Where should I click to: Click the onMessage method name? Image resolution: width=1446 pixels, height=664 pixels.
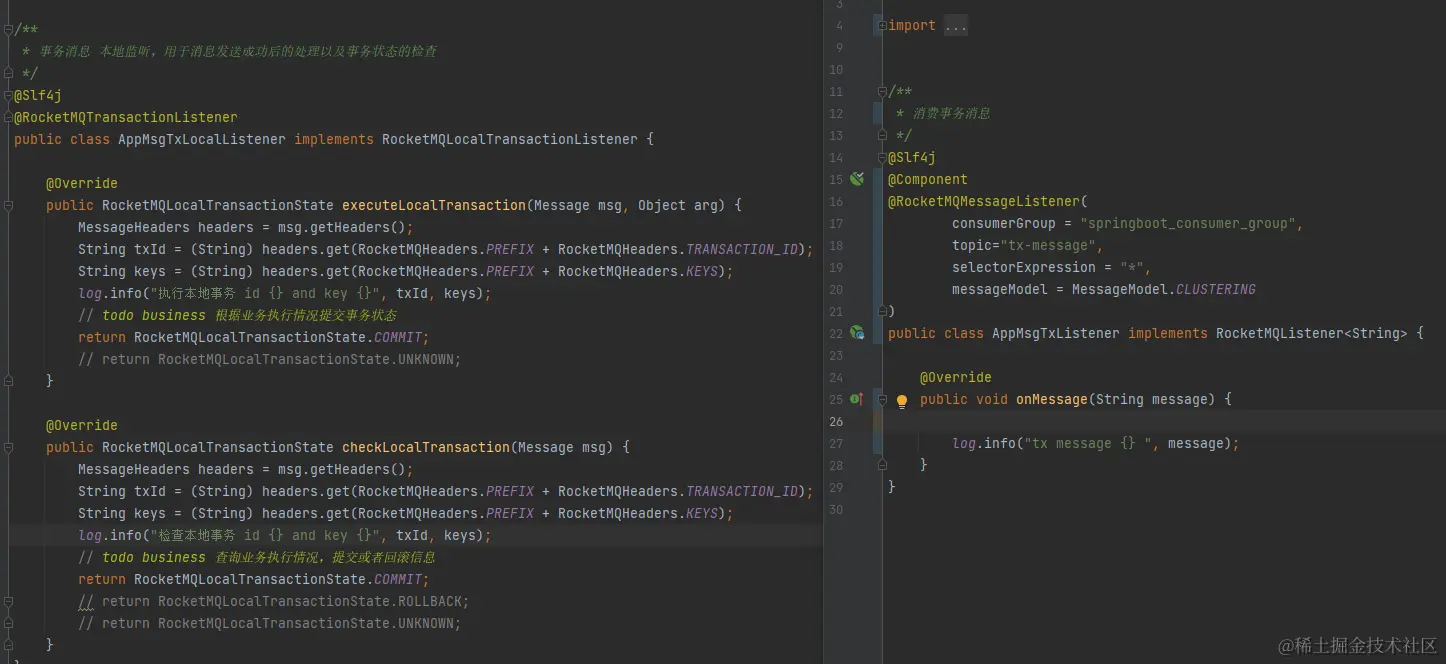pyautogui.click(x=1052, y=399)
